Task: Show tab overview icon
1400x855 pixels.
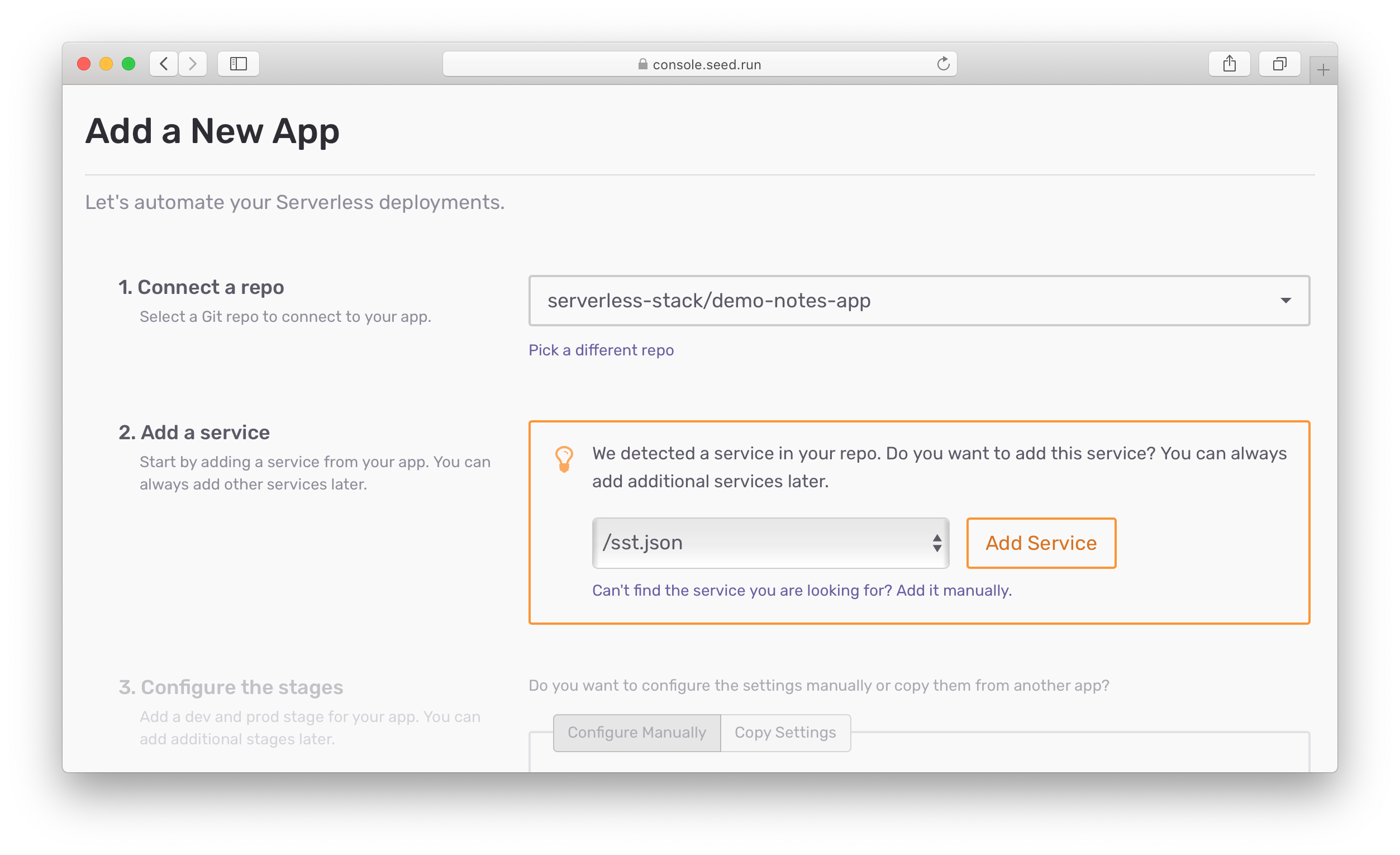Action: (1279, 64)
